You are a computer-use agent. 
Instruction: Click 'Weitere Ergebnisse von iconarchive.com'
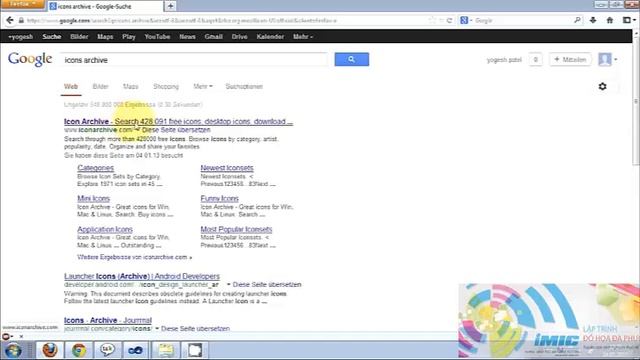[134, 257]
